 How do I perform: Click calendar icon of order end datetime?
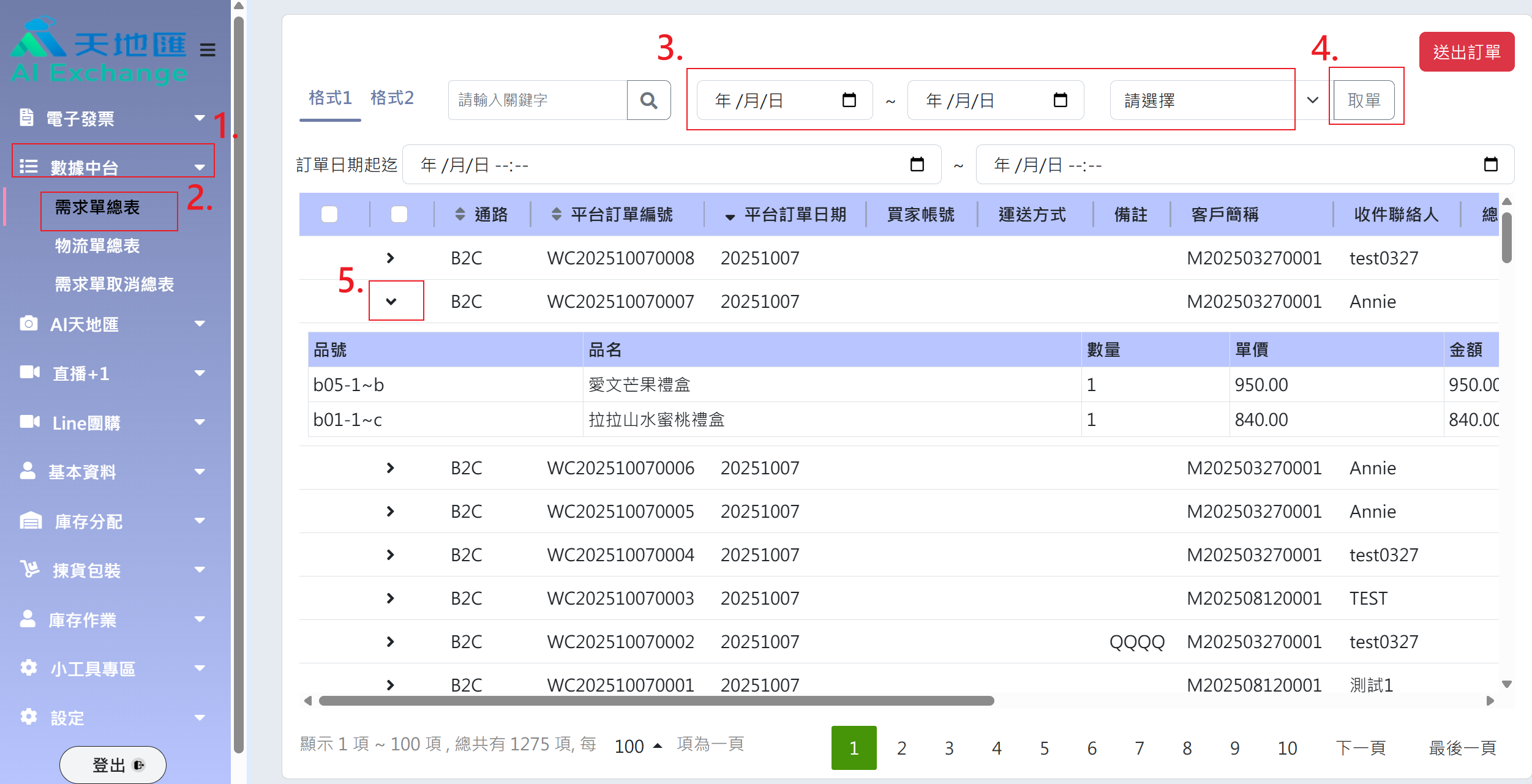tap(1490, 165)
